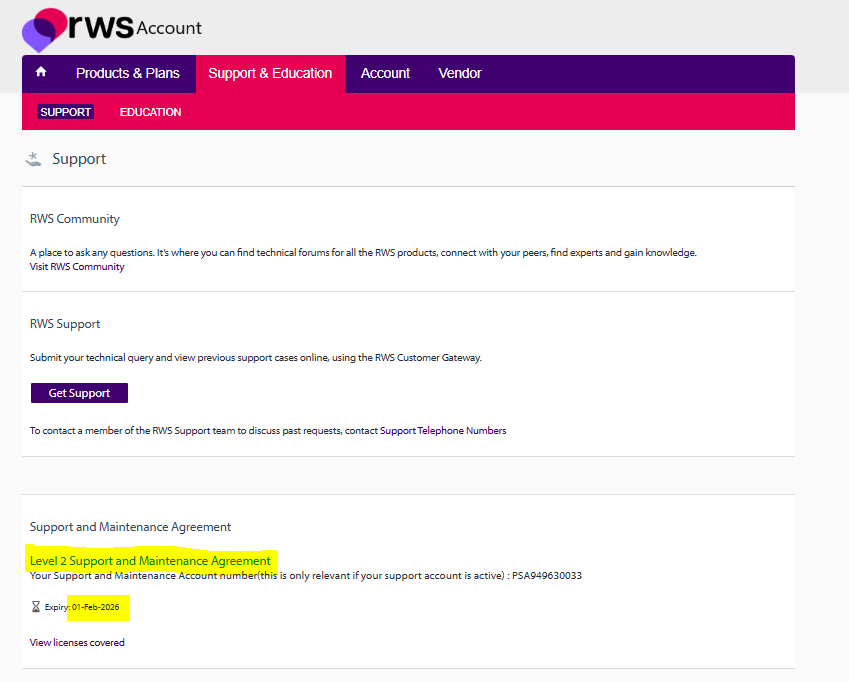Click the account number PSA949630033
Image resolution: width=849 pixels, height=682 pixels.
(x=546, y=575)
